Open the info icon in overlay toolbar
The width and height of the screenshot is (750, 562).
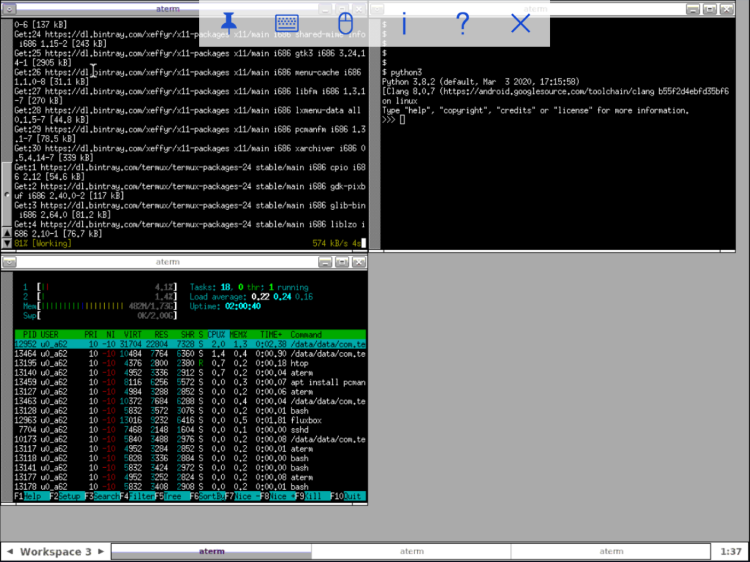click(404, 23)
